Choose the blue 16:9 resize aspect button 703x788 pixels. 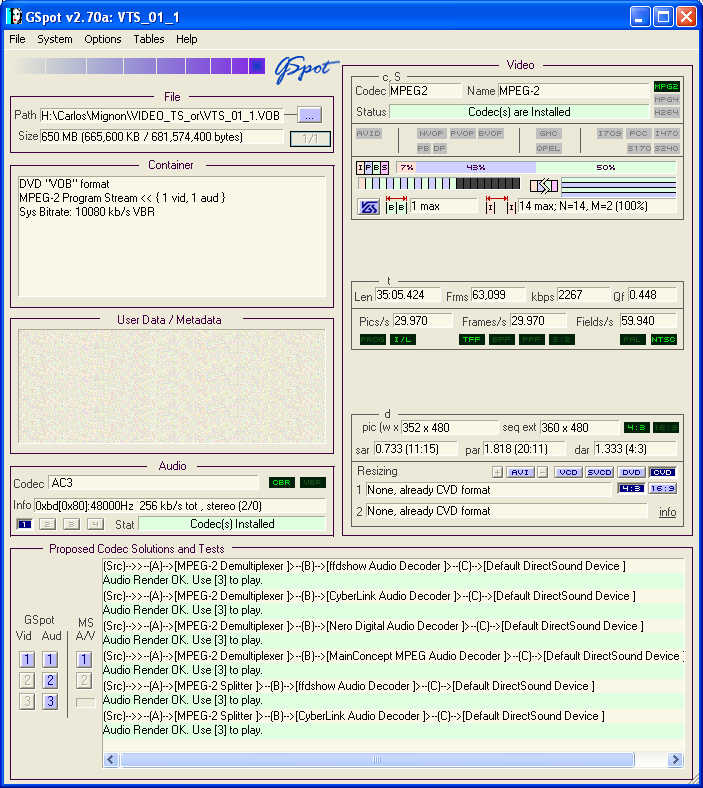click(662, 488)
